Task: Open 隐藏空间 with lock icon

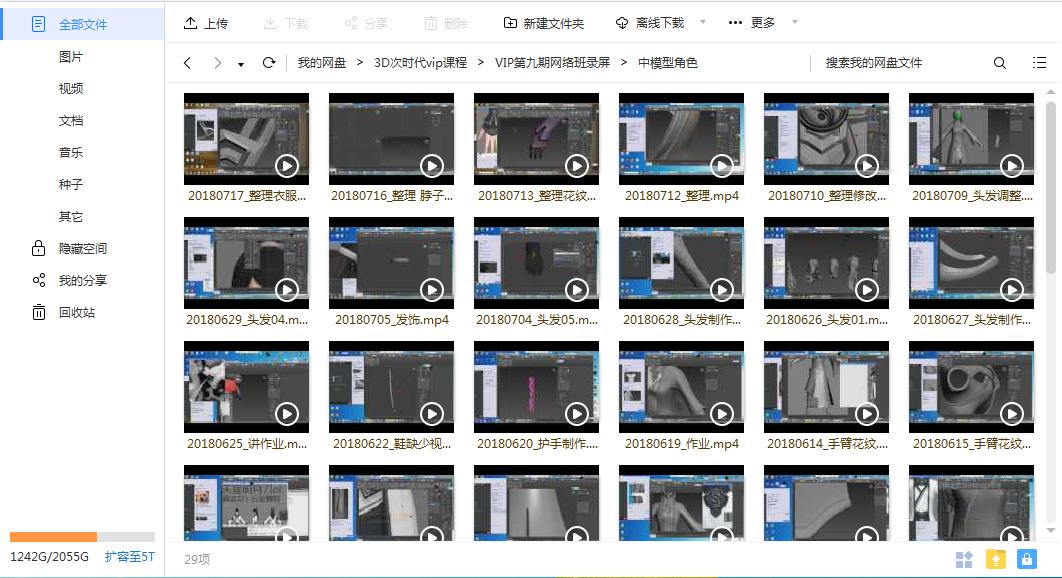Action: [69, 249]
